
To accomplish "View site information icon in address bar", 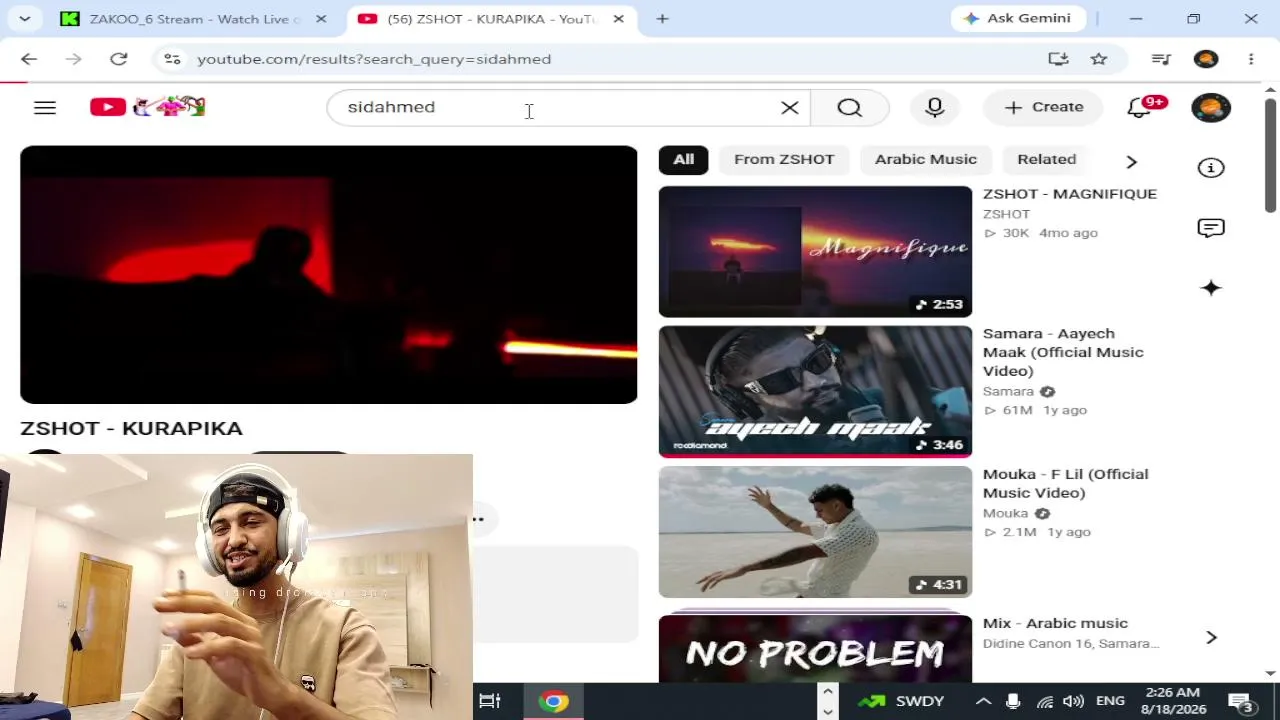I will 172,59.
